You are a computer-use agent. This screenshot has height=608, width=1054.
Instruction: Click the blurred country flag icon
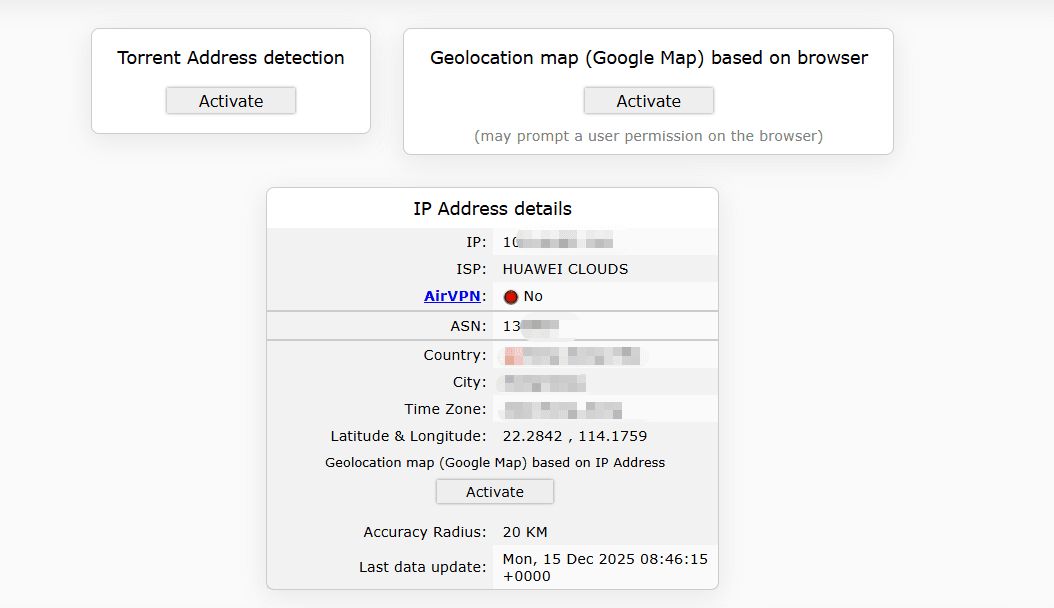pyautogui.click(x=513, y=355)
